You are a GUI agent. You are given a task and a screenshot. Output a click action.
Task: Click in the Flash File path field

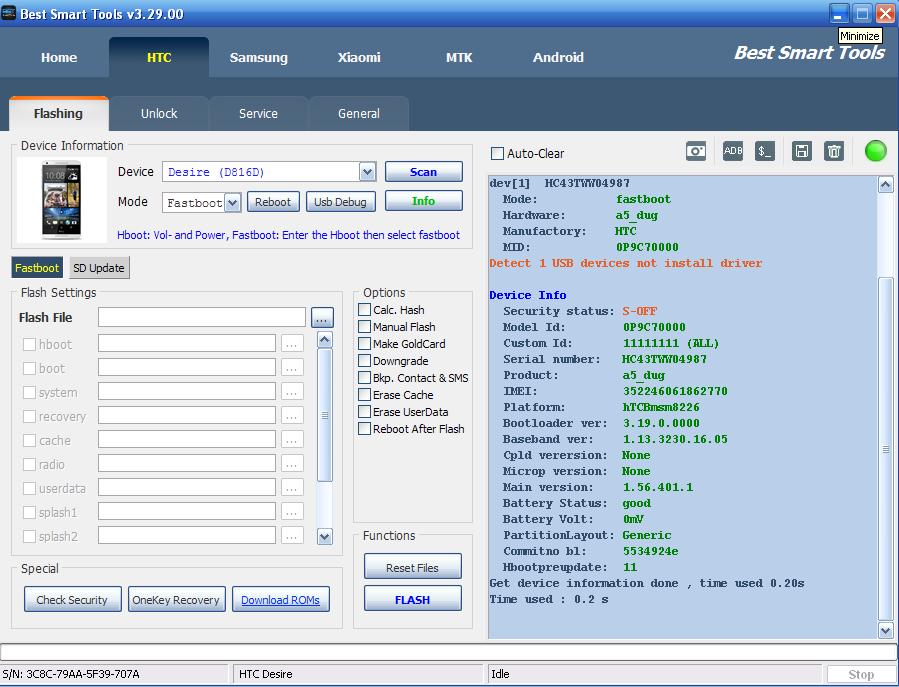(202, 317)
